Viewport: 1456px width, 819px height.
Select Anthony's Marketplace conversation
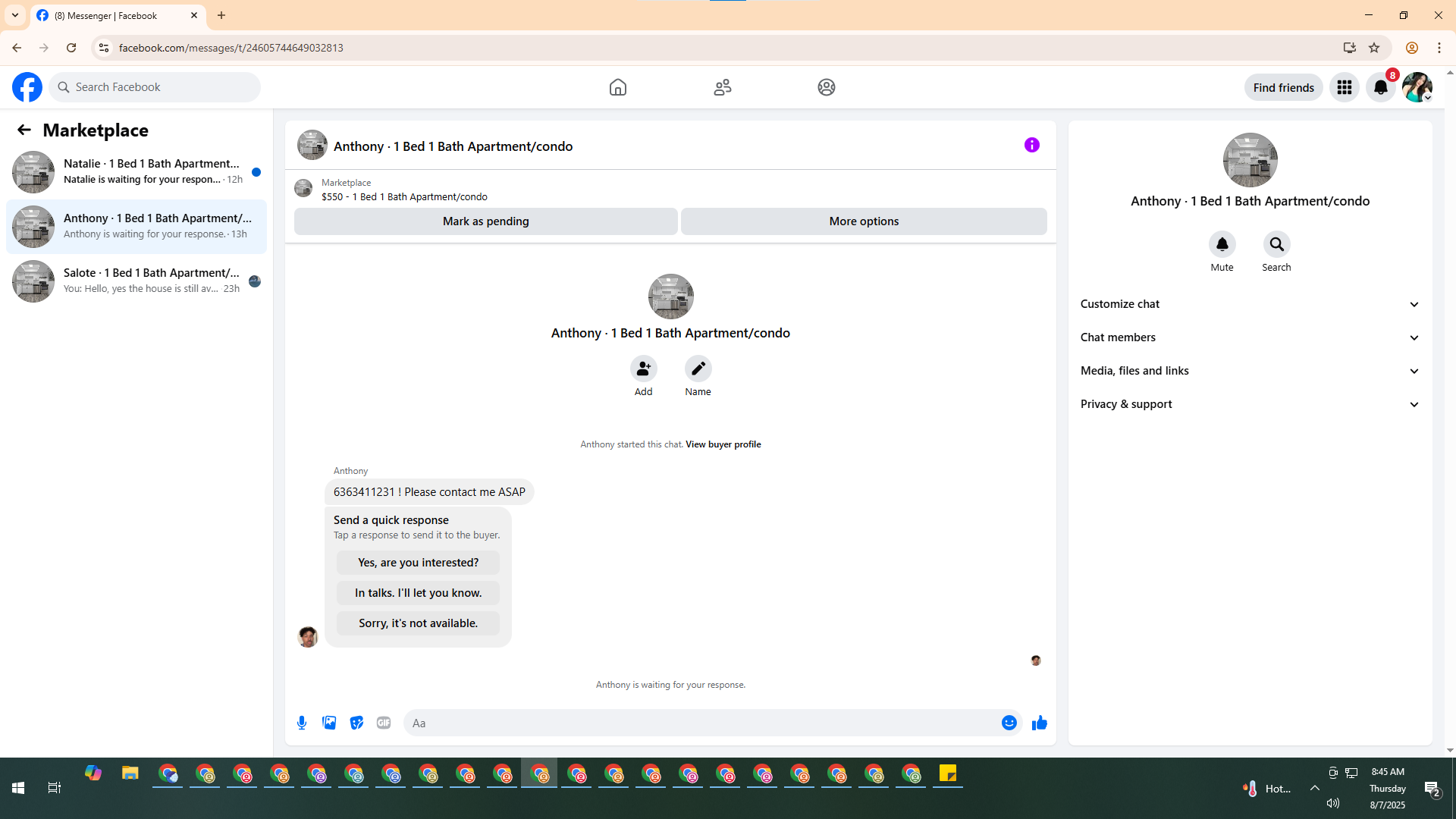[136, 226]
